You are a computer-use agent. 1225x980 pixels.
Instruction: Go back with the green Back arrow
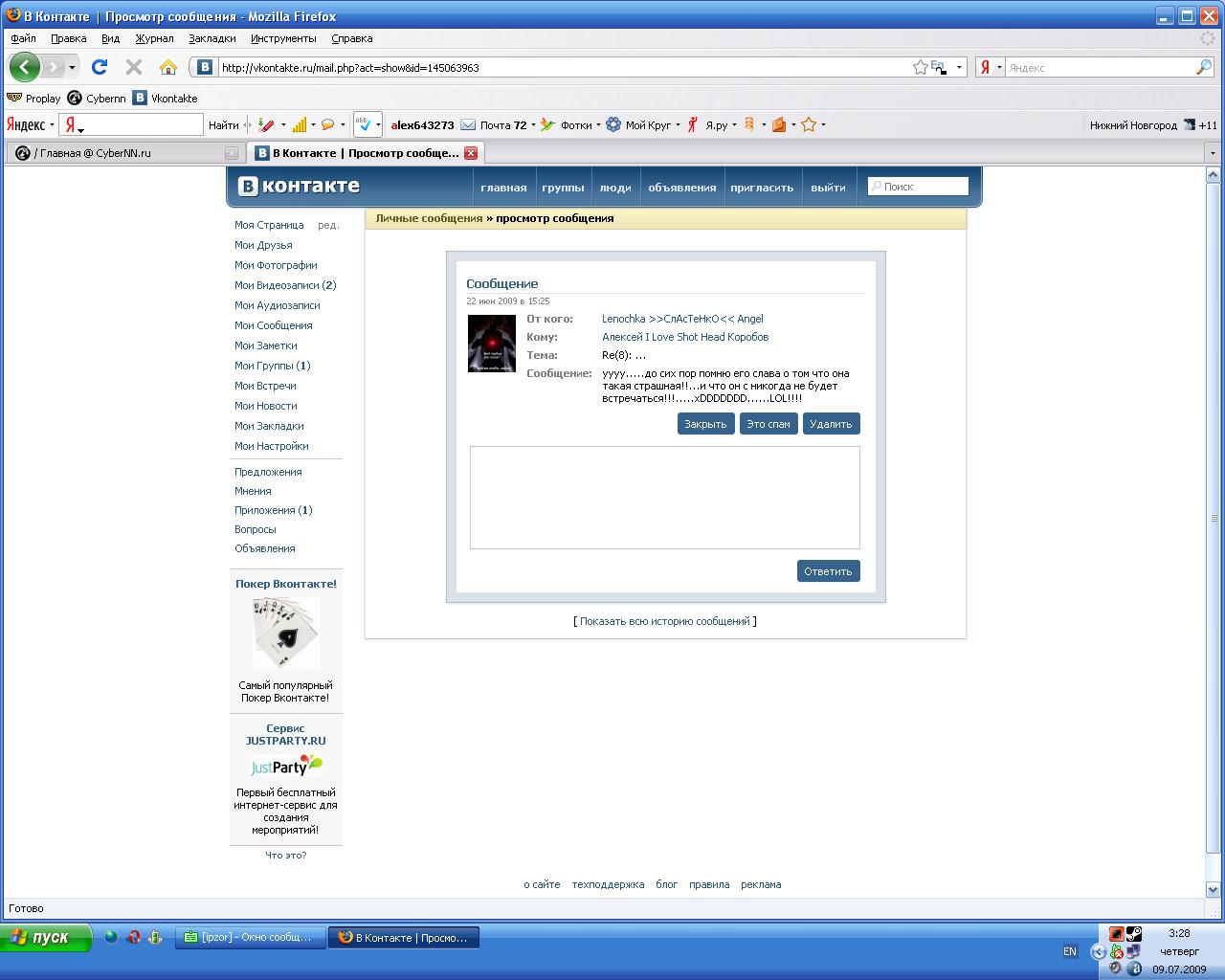tap(25, 67)
